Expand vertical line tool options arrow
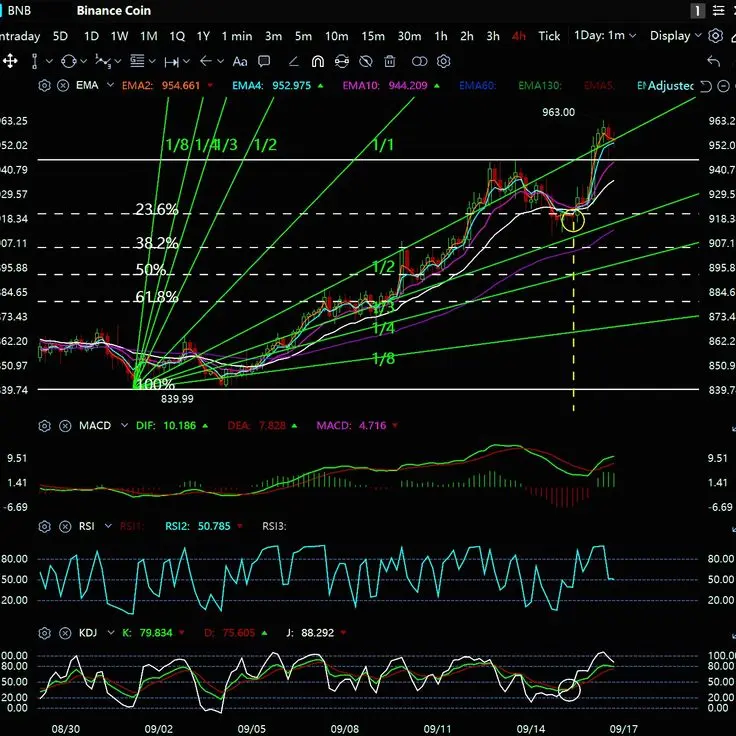 (x=49, y=61)
